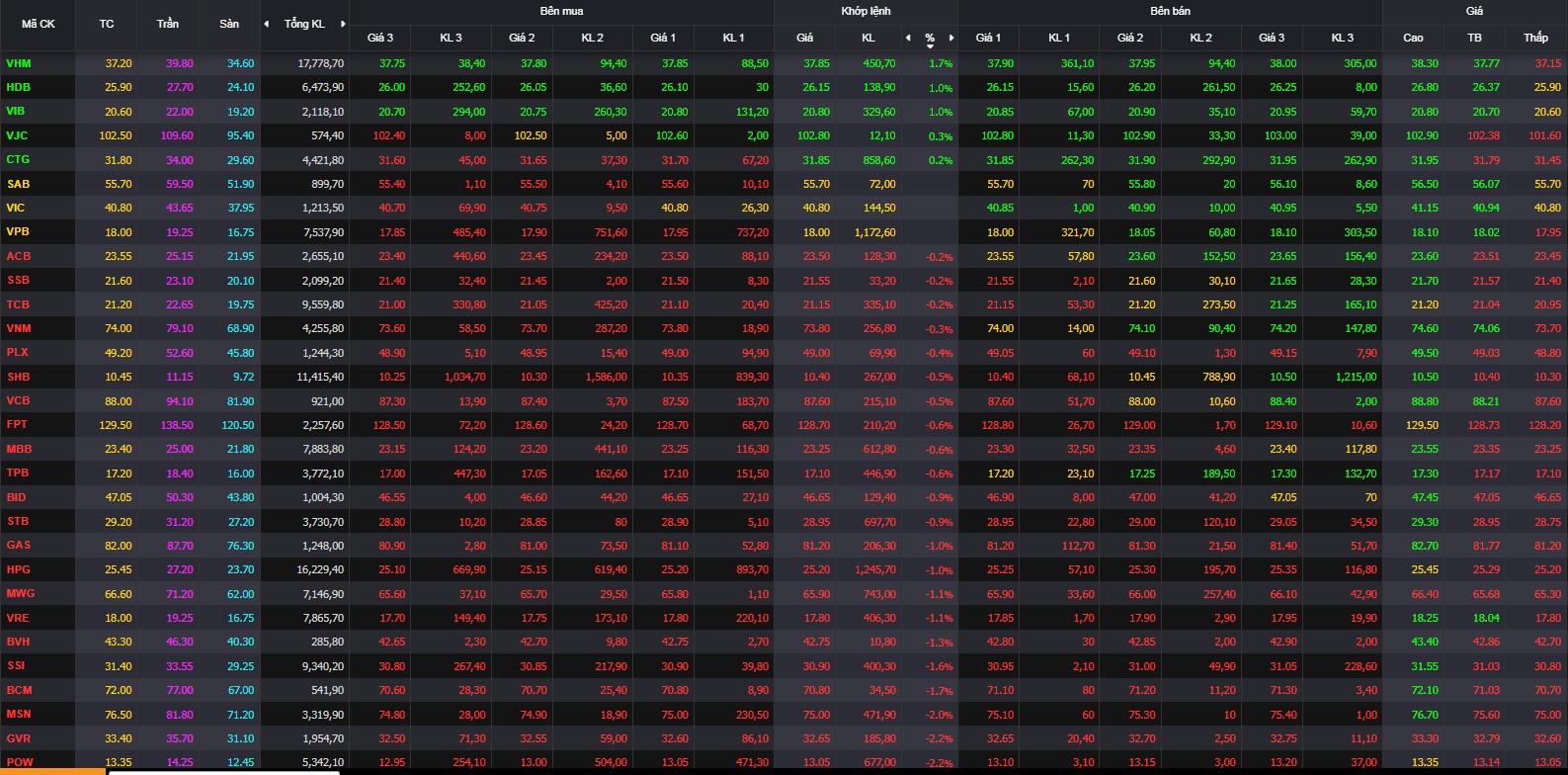Open MWG stock ticker
1568x775 pixels.
[x=20, y=593]
